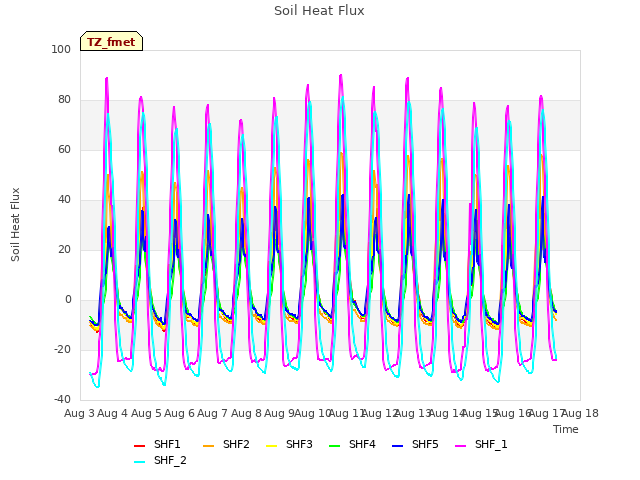Click the Time axis title
640x480 pixels.
pos(566,429)
